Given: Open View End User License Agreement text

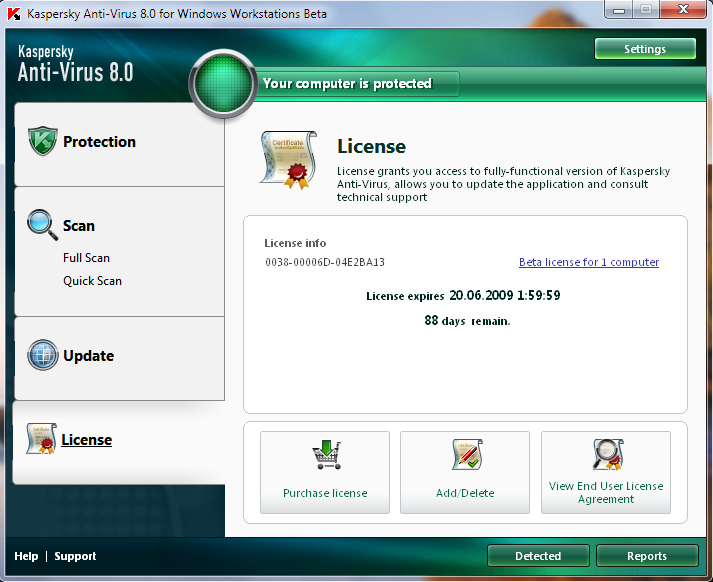Looking at the screenshot, I should [x=606, y=492].
